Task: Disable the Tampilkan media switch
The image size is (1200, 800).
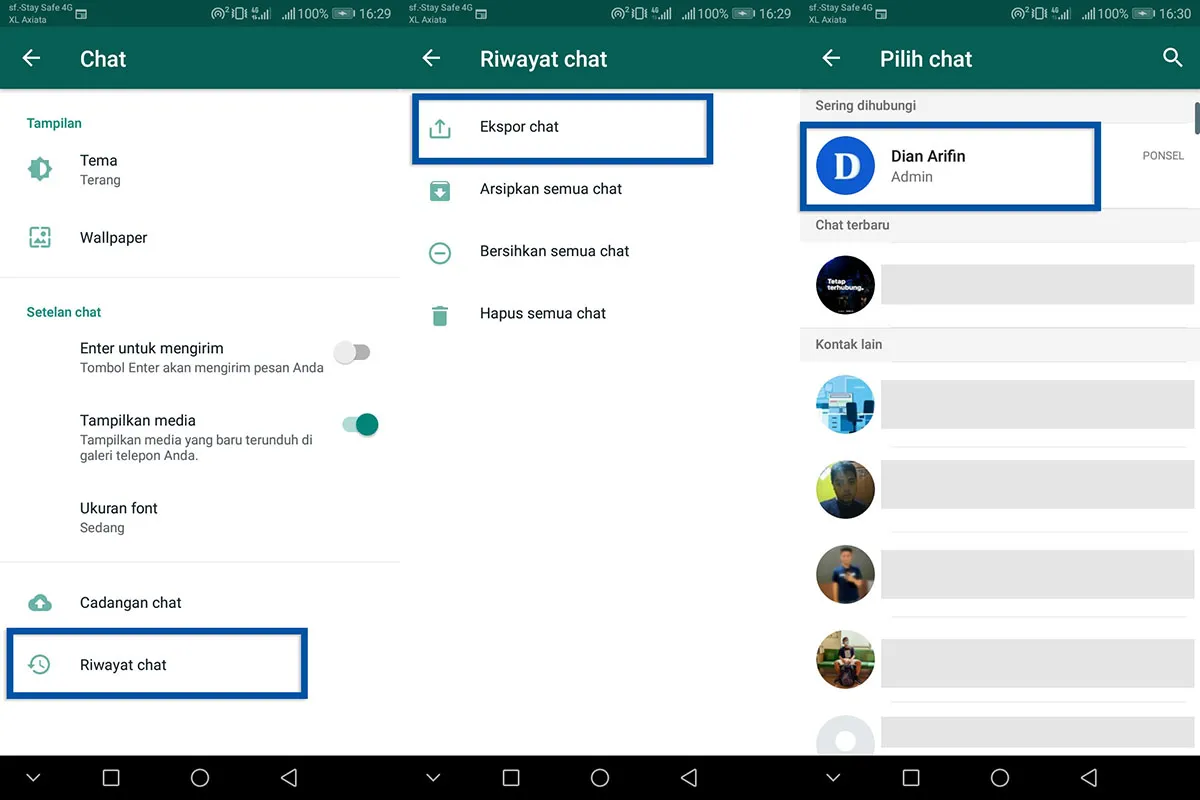Action: [x=360, y=425]
